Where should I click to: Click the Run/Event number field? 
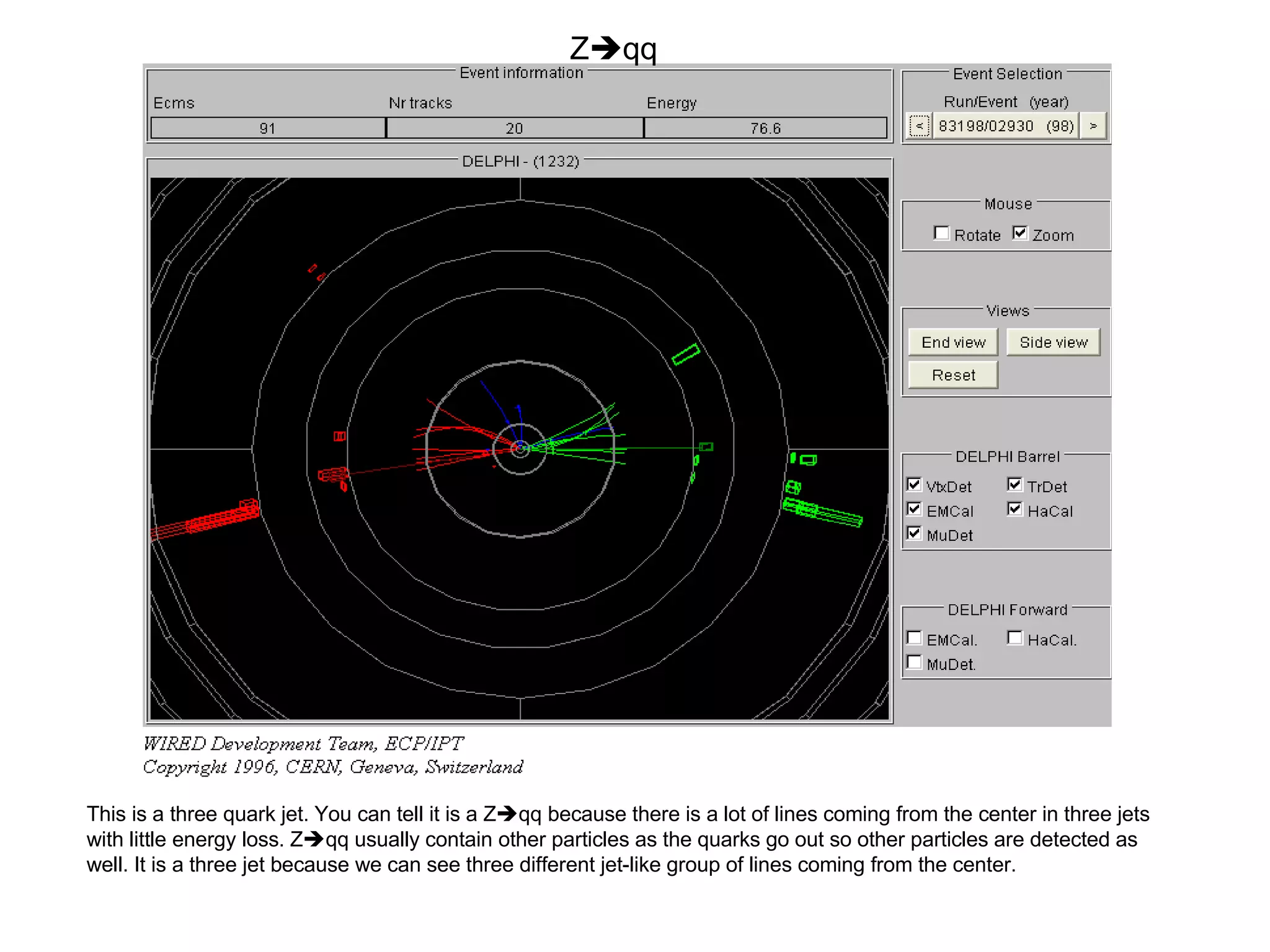pyautogui.click(x=1005, y=126)
